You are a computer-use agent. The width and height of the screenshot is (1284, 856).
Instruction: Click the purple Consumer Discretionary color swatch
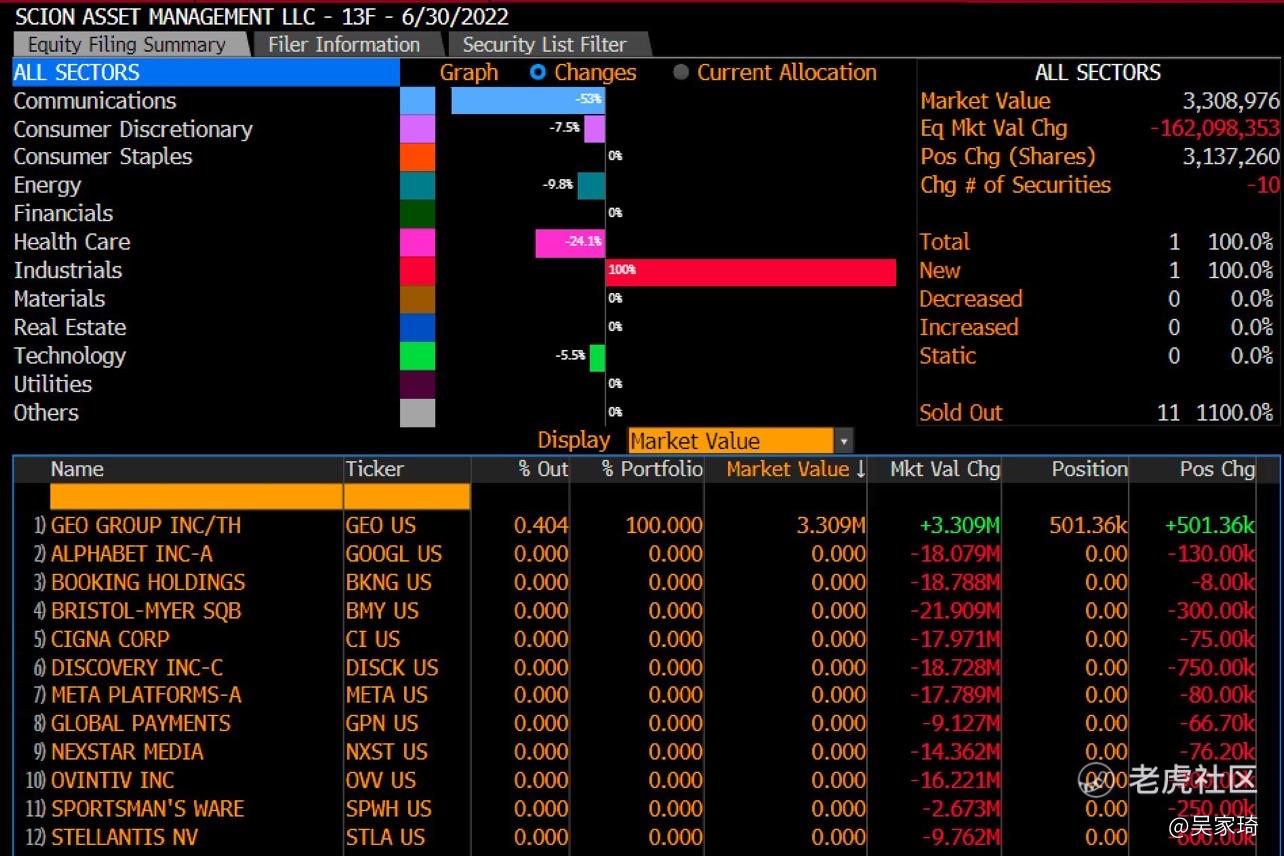coord(418,129)
